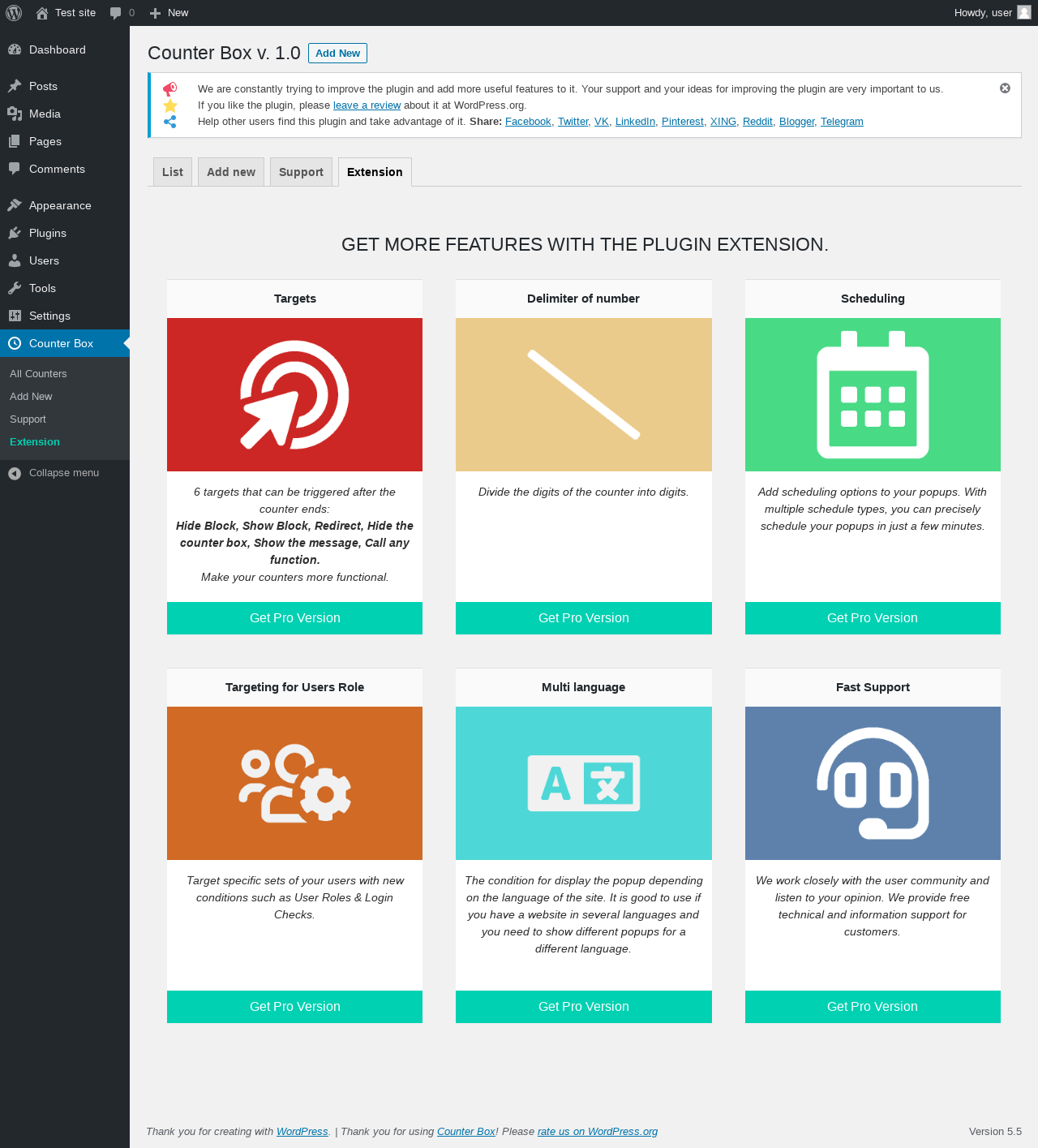Share plugin on Facebook

(x=528, y=122)
